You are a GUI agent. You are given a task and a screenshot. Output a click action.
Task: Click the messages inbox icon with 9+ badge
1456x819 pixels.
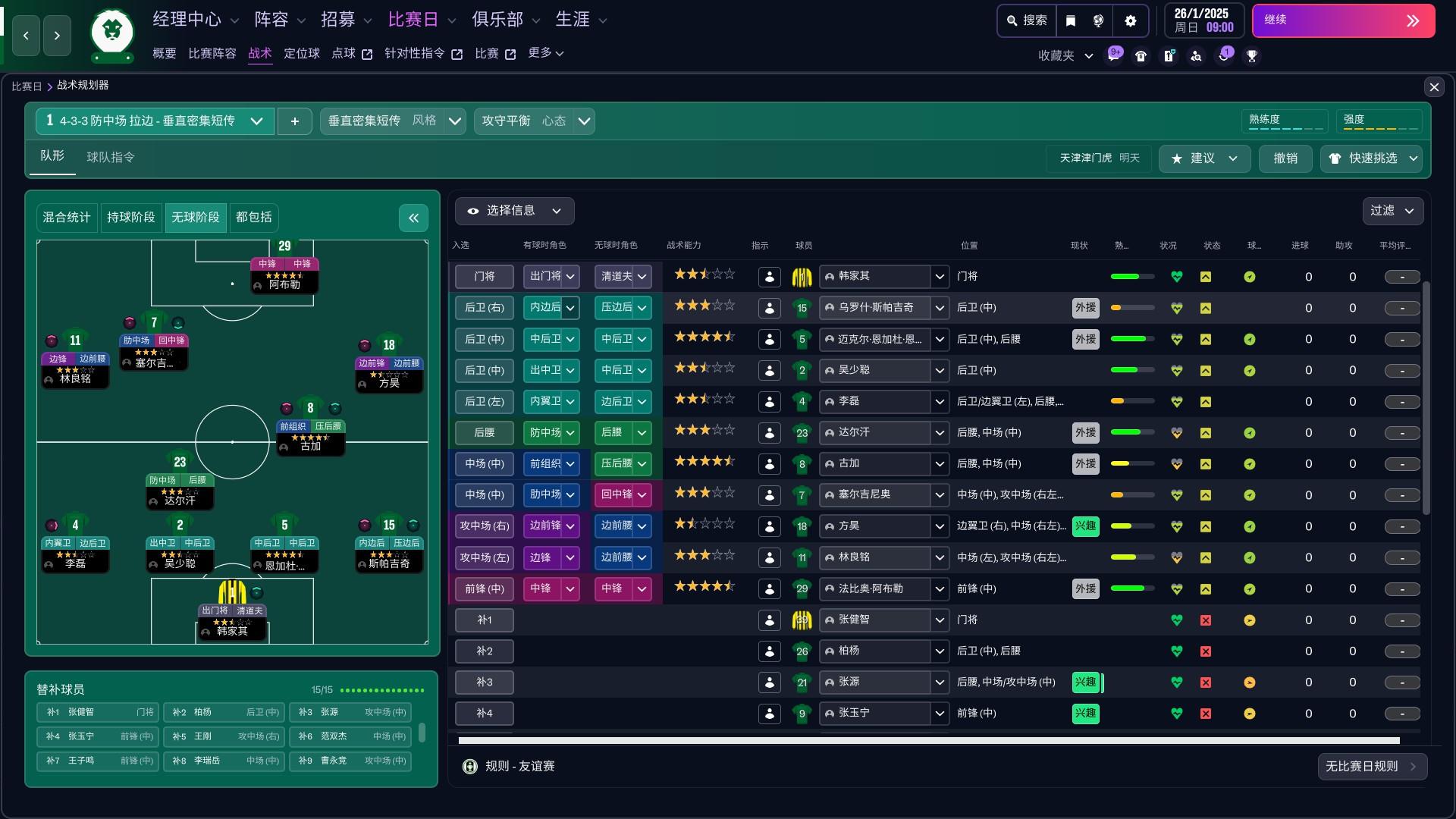pos(1114,55)
